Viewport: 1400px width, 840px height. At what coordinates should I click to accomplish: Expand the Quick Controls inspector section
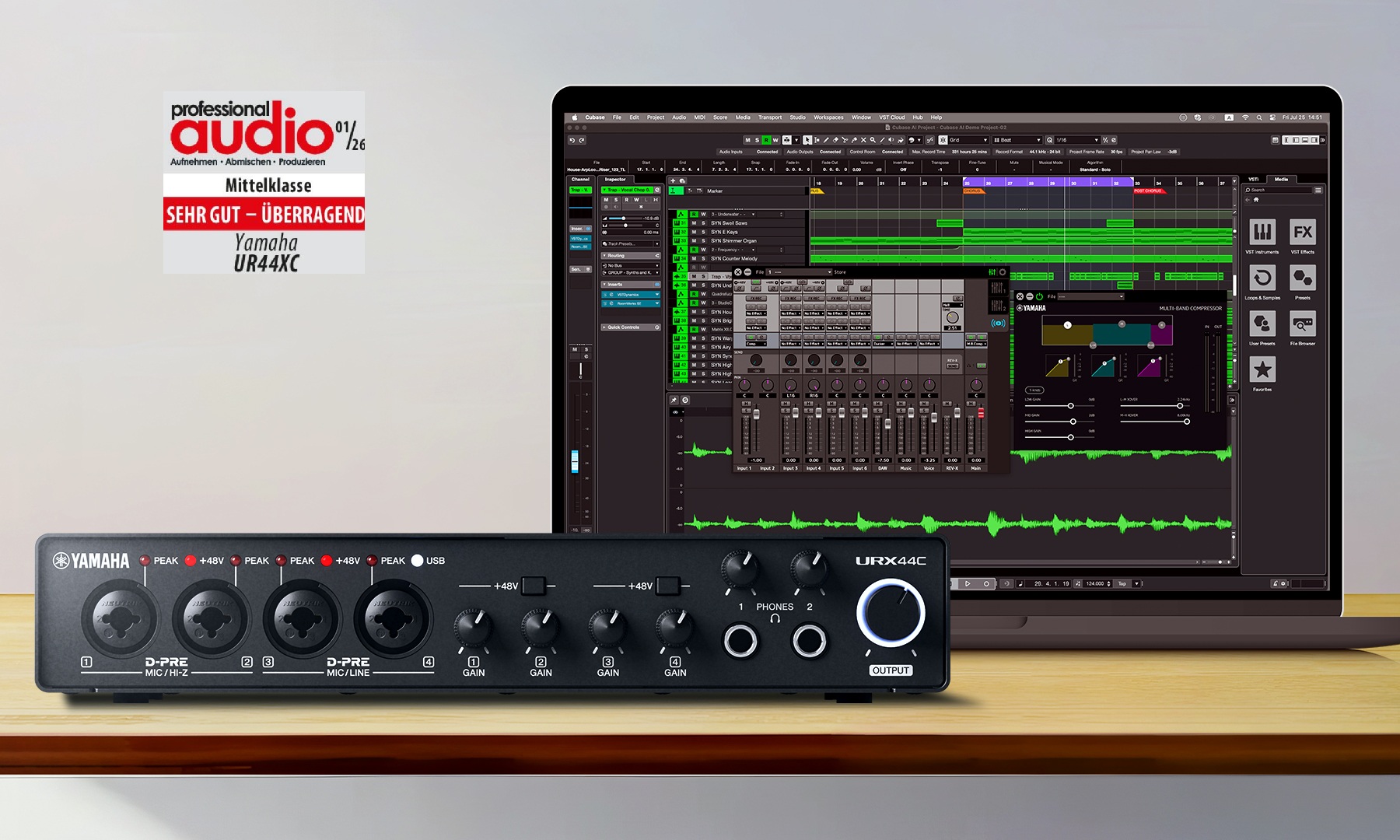pos(630,327)
